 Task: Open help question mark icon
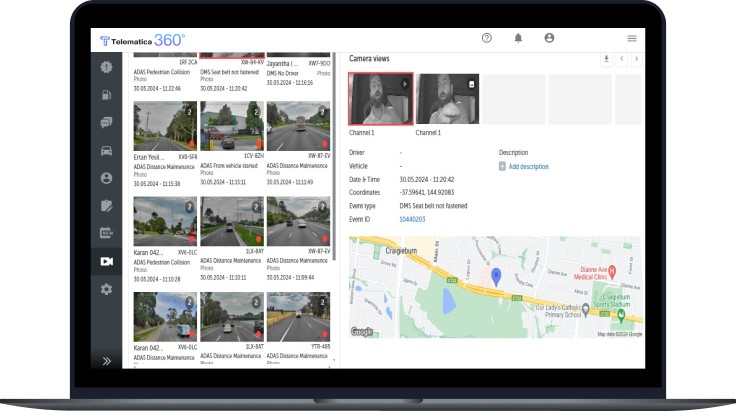click(487, 38)
